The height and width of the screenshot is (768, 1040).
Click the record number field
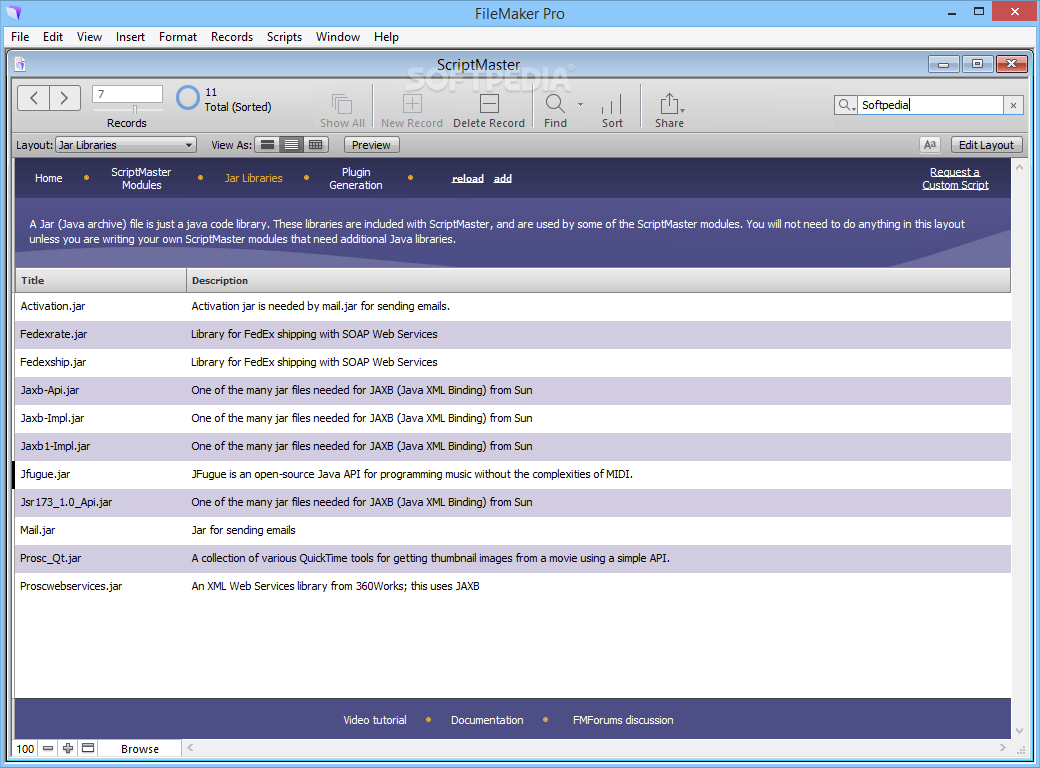pyautogui.click(x=127, y=94)
